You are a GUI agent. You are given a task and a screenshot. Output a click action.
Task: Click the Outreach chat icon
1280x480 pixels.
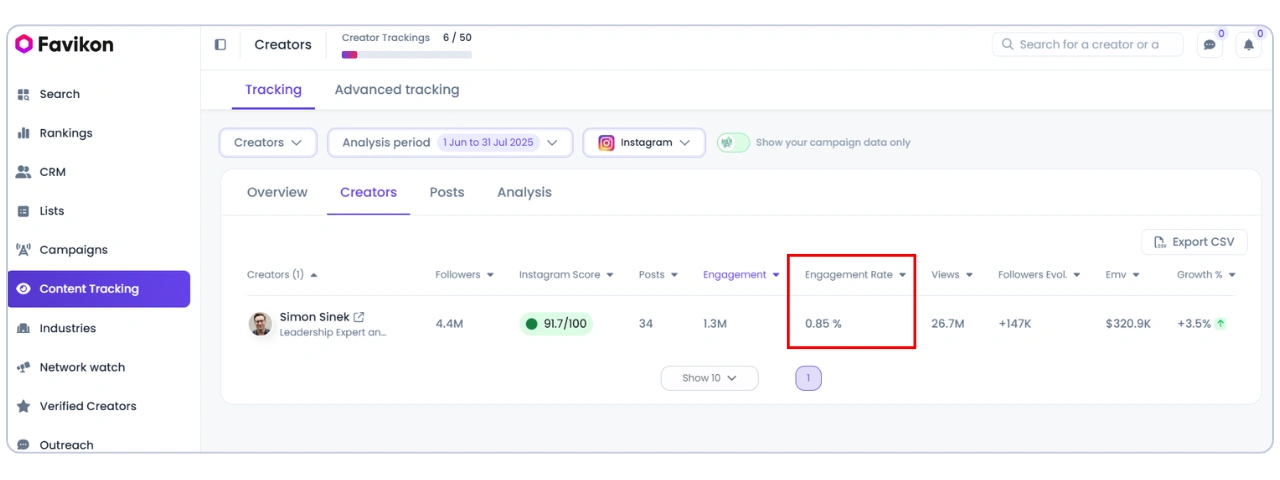point(24,445)
